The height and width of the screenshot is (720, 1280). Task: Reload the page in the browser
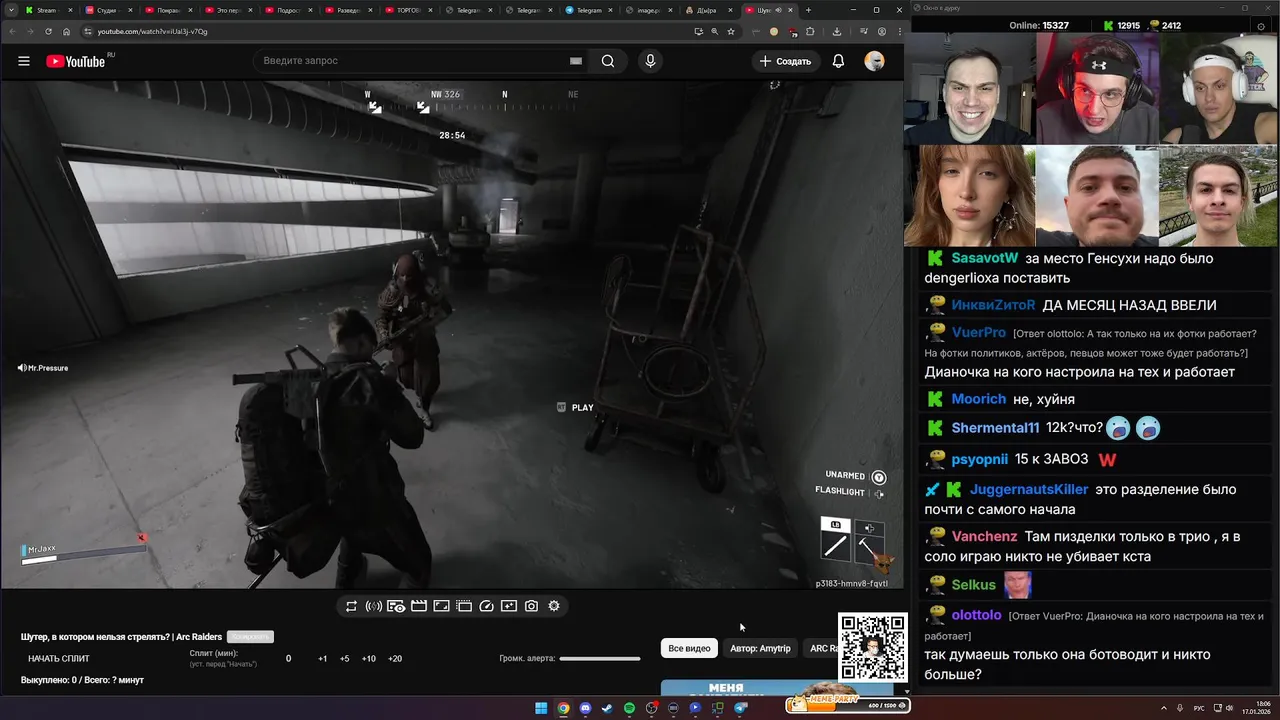coord(50,31)
